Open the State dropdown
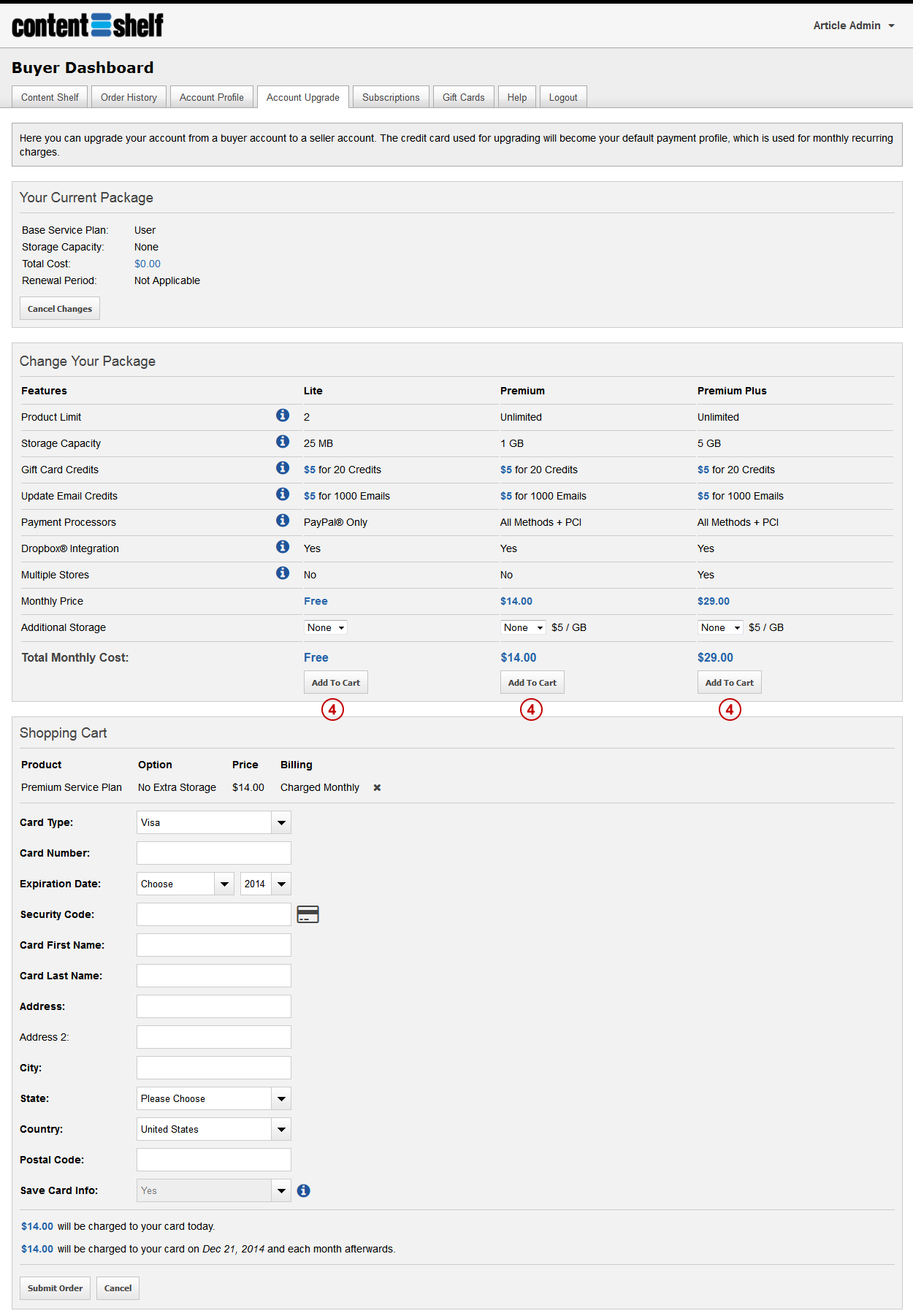 [214, 1098]
